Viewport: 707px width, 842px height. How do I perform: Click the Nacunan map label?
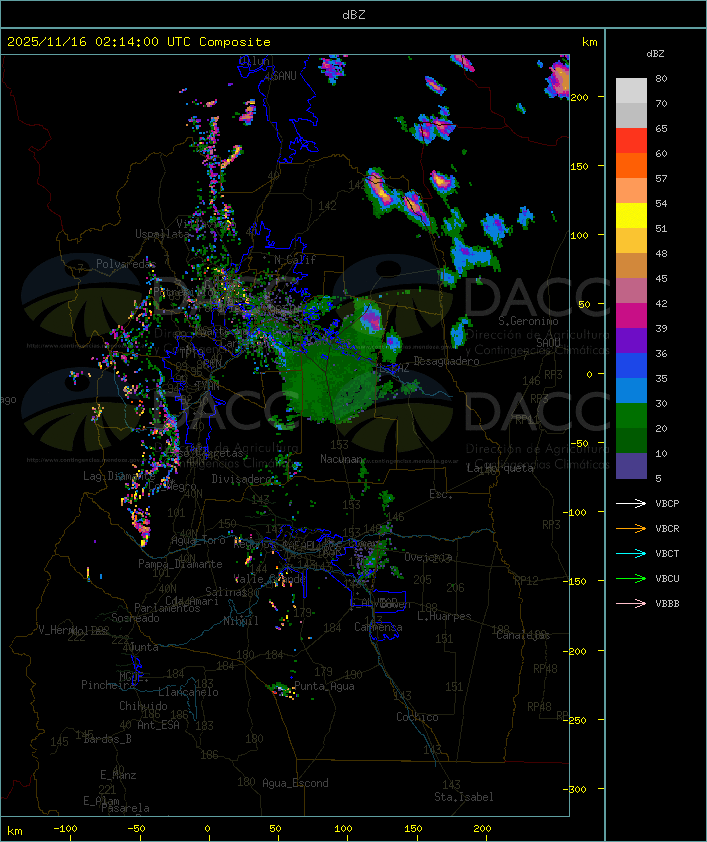[341, 459]
